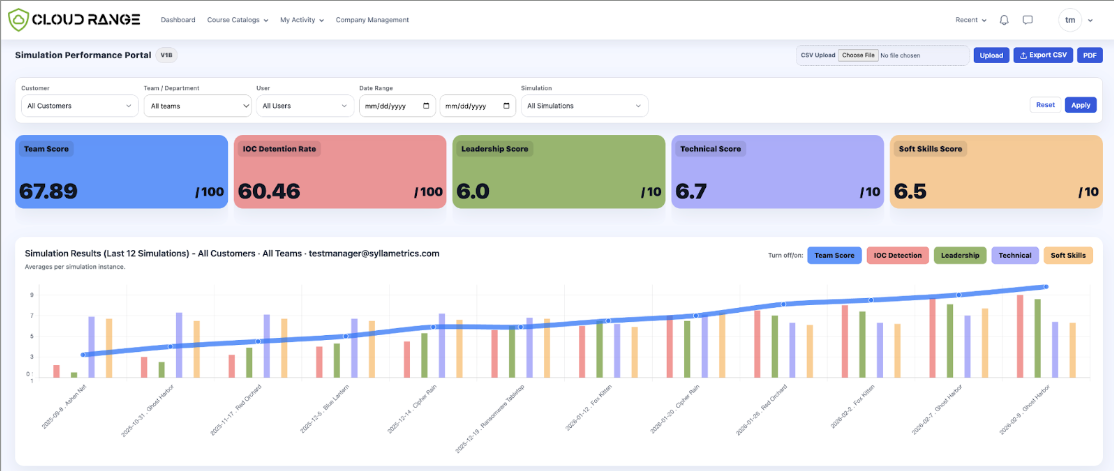Go to Company Management page
Image resolution: width=1114 pixels, height=471 pixels.
[x=372, y=20]
